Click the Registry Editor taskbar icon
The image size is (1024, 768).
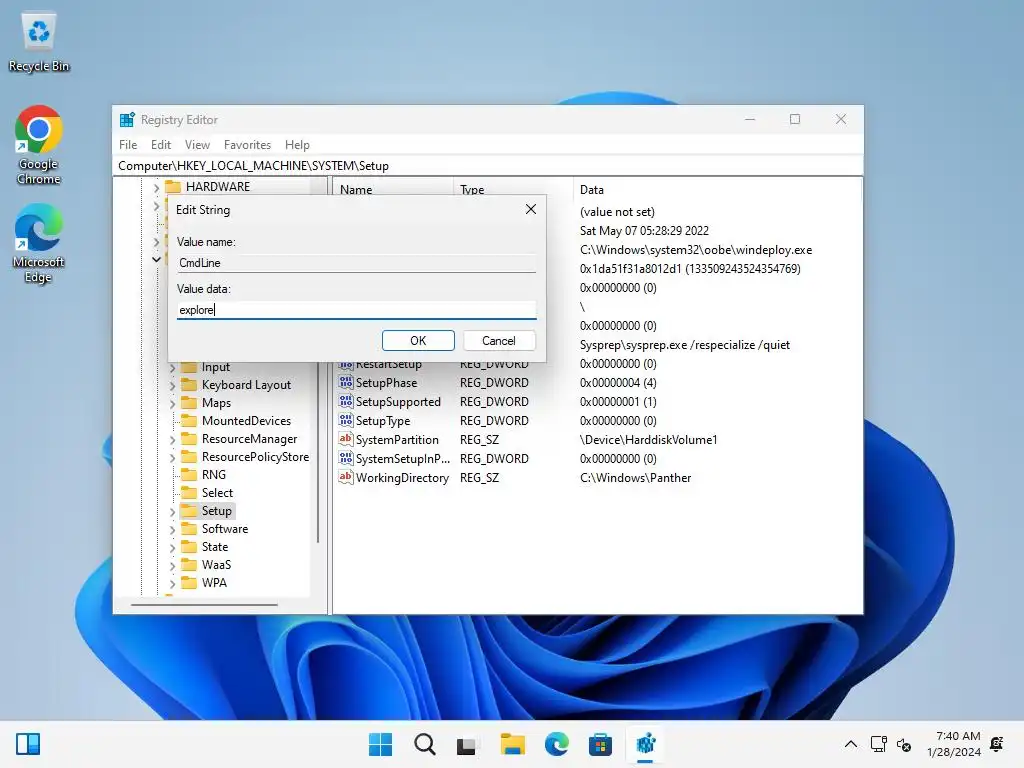click(645, 744)
